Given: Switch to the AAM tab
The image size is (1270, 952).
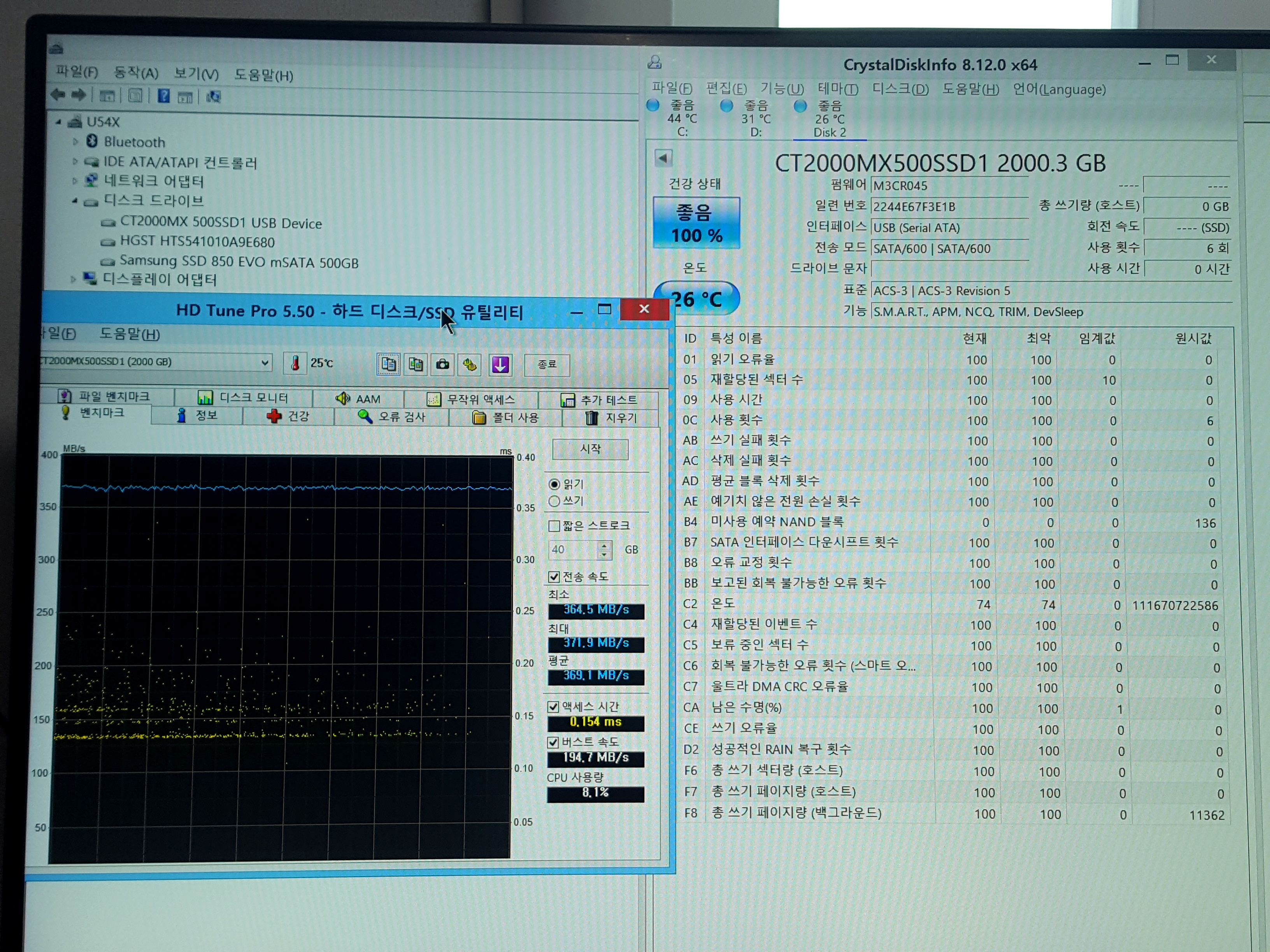Looking at the screenshot, I should click(x=358, y=398).
